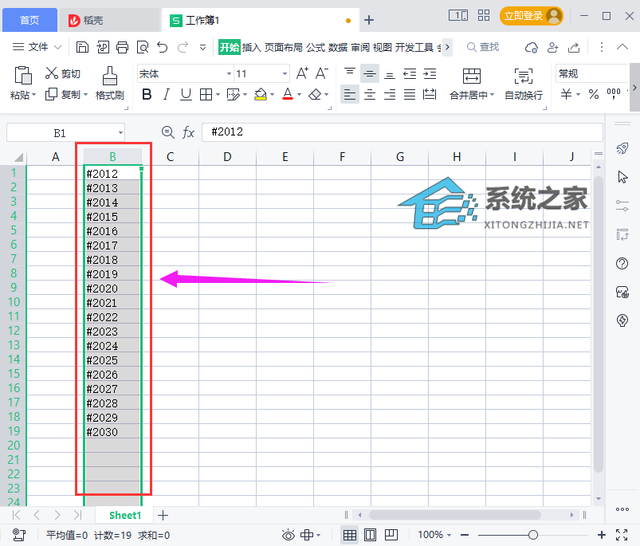
Task: Click decrease indent icon
Action: point(409,74)
